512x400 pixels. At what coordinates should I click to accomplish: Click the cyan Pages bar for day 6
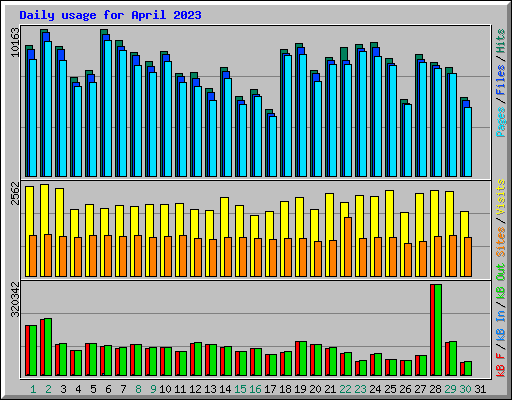(x=108, y=108)
